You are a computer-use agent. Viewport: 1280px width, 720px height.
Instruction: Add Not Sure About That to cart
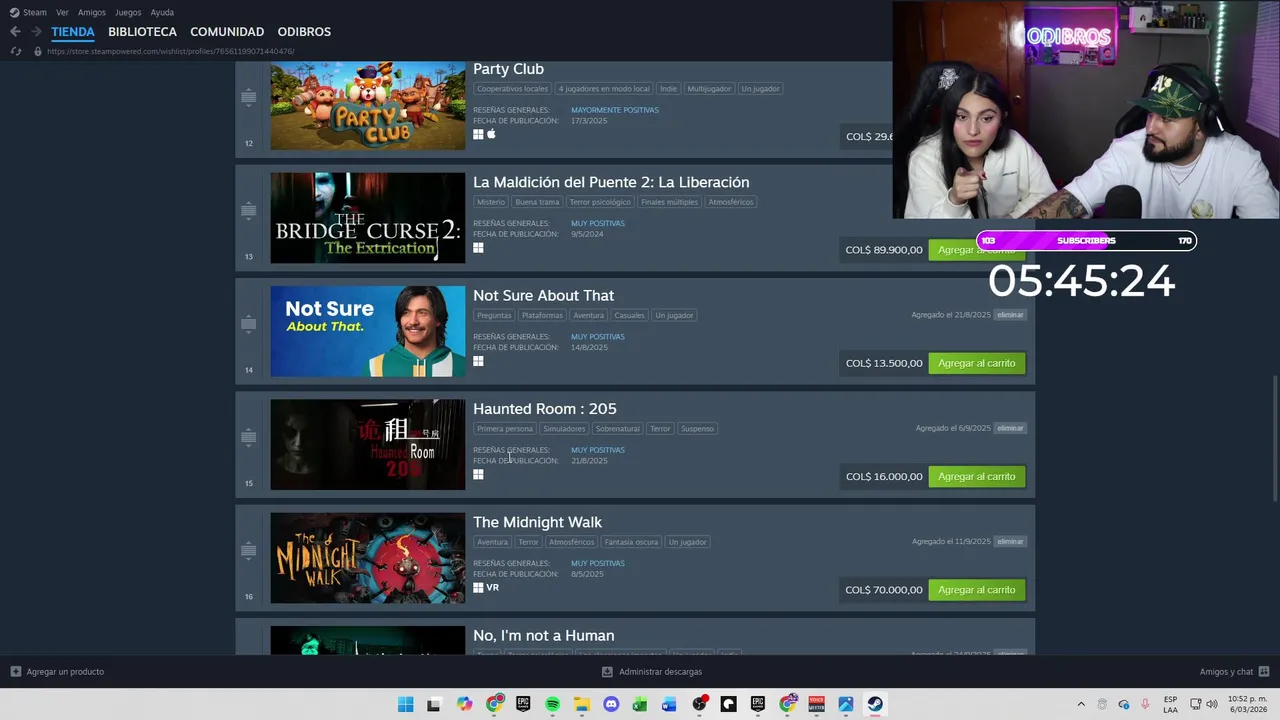[x=976, y=363]
